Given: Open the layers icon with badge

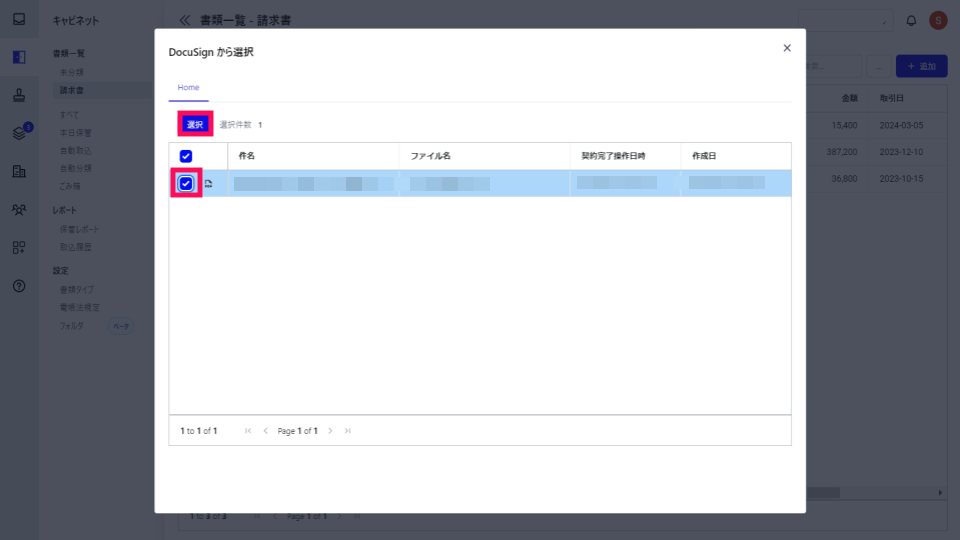Looking at the screenshot, I should click(x=19, y=133).
